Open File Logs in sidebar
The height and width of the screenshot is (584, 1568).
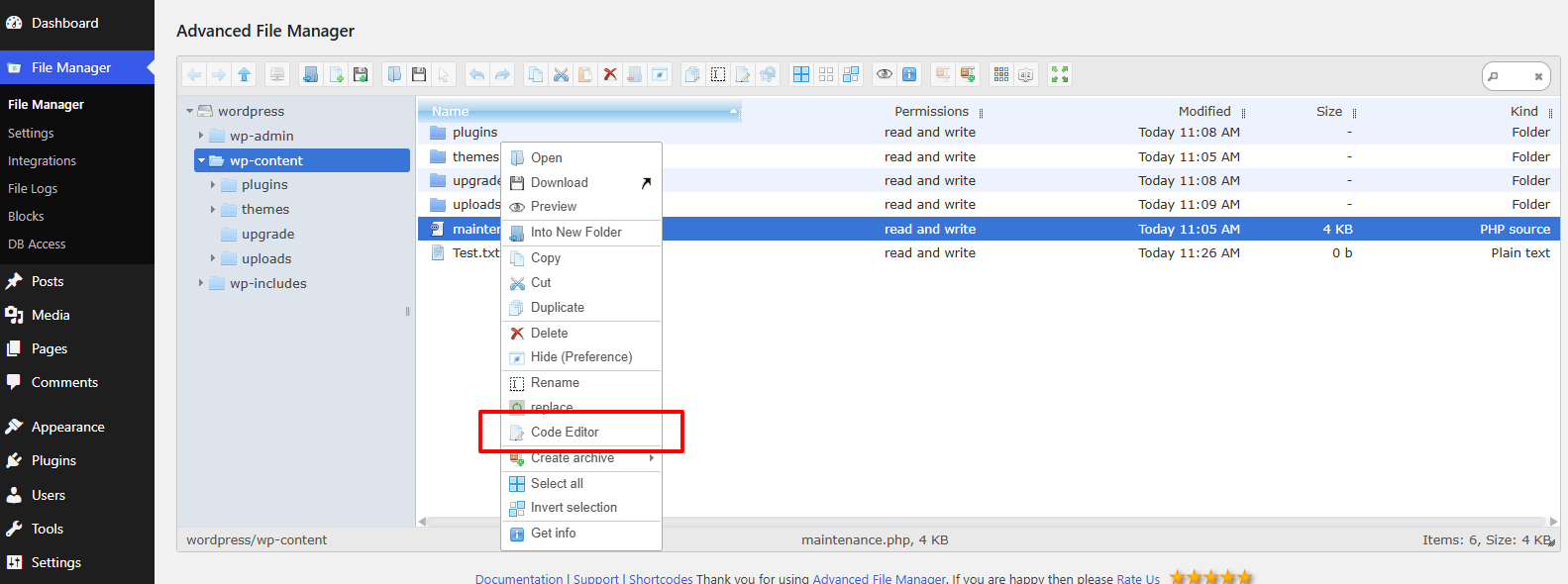[x=33, y=188]
